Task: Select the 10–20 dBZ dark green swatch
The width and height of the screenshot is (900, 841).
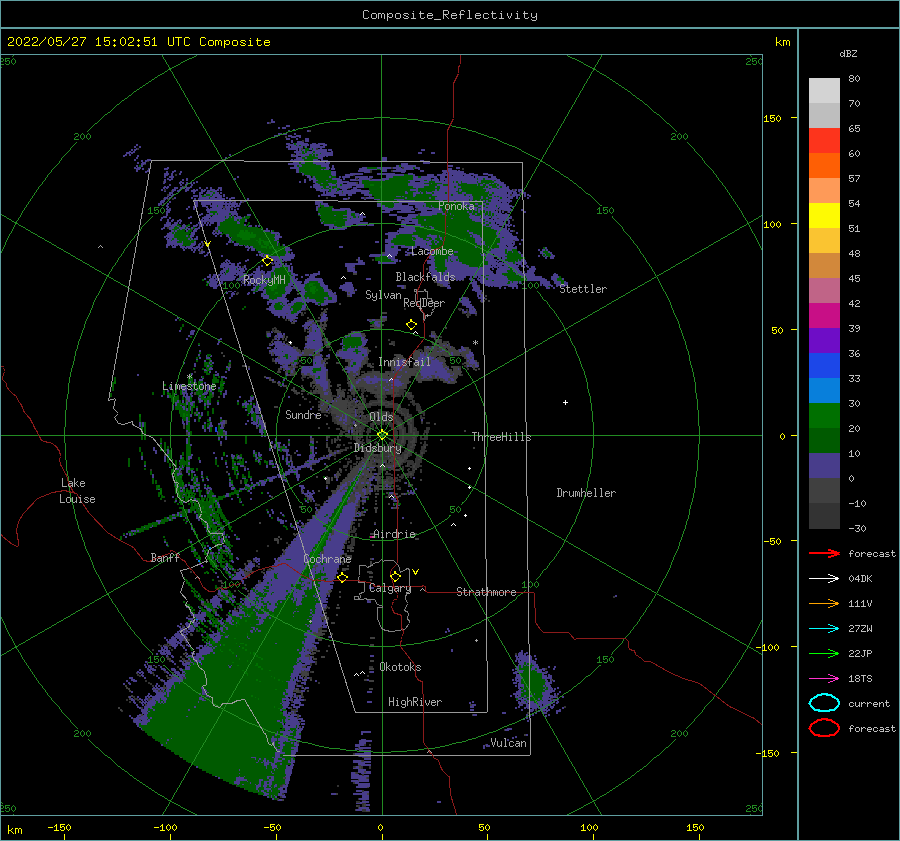Action: click(x=824, y=440)
